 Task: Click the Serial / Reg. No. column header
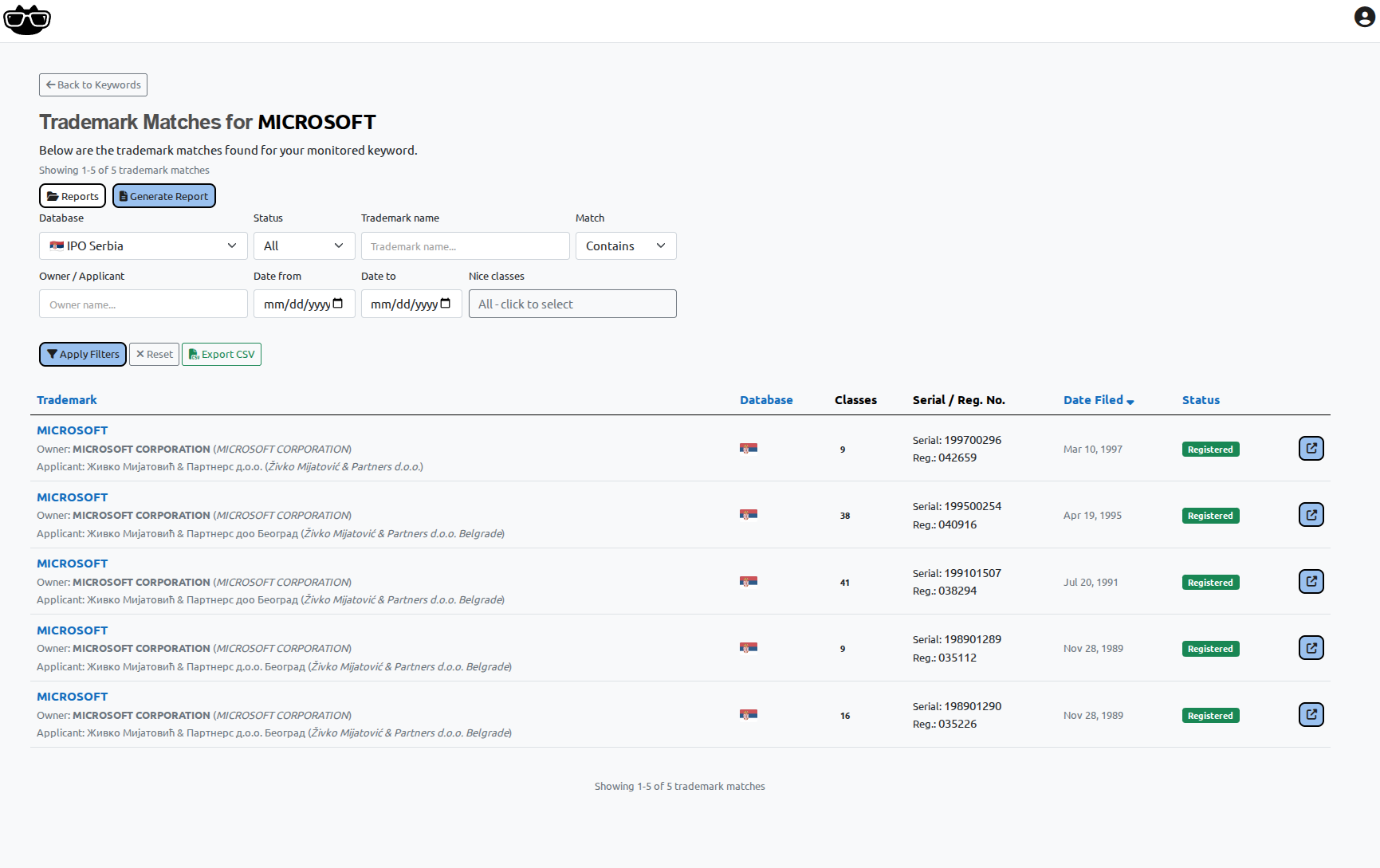click(959, 400)
